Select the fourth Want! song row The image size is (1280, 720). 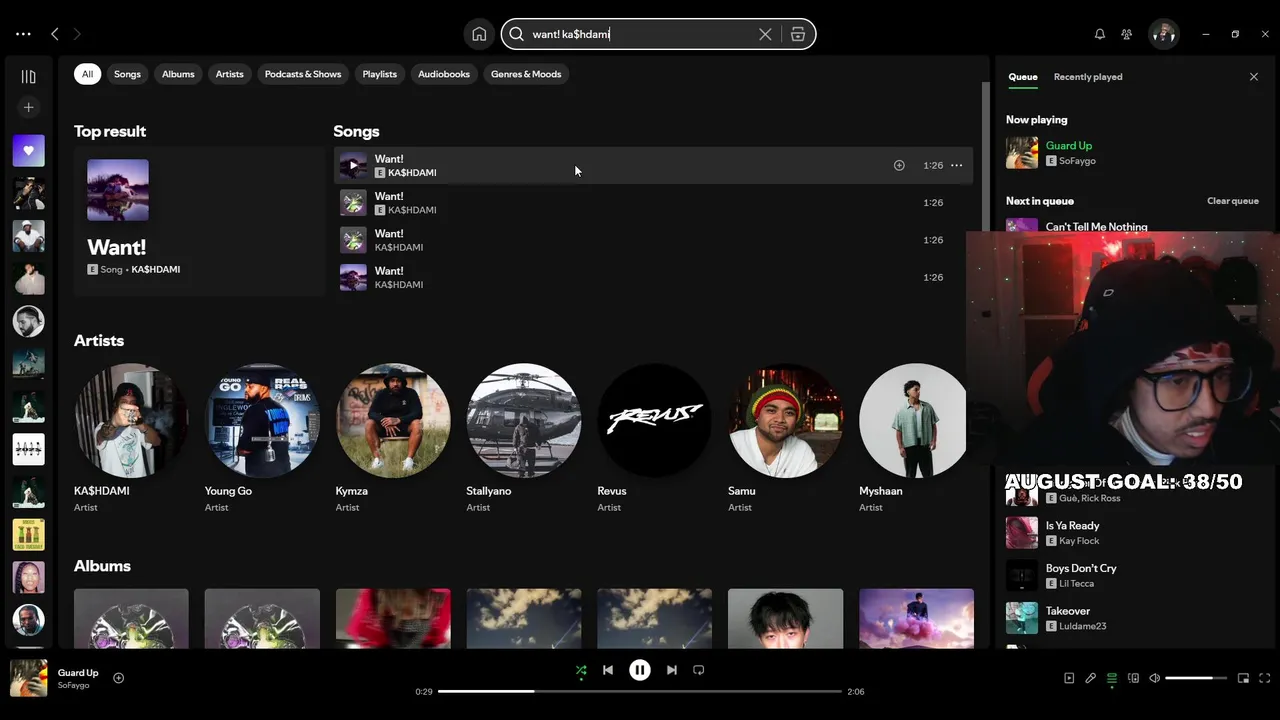pyautogui.click(x=653, y=277)
